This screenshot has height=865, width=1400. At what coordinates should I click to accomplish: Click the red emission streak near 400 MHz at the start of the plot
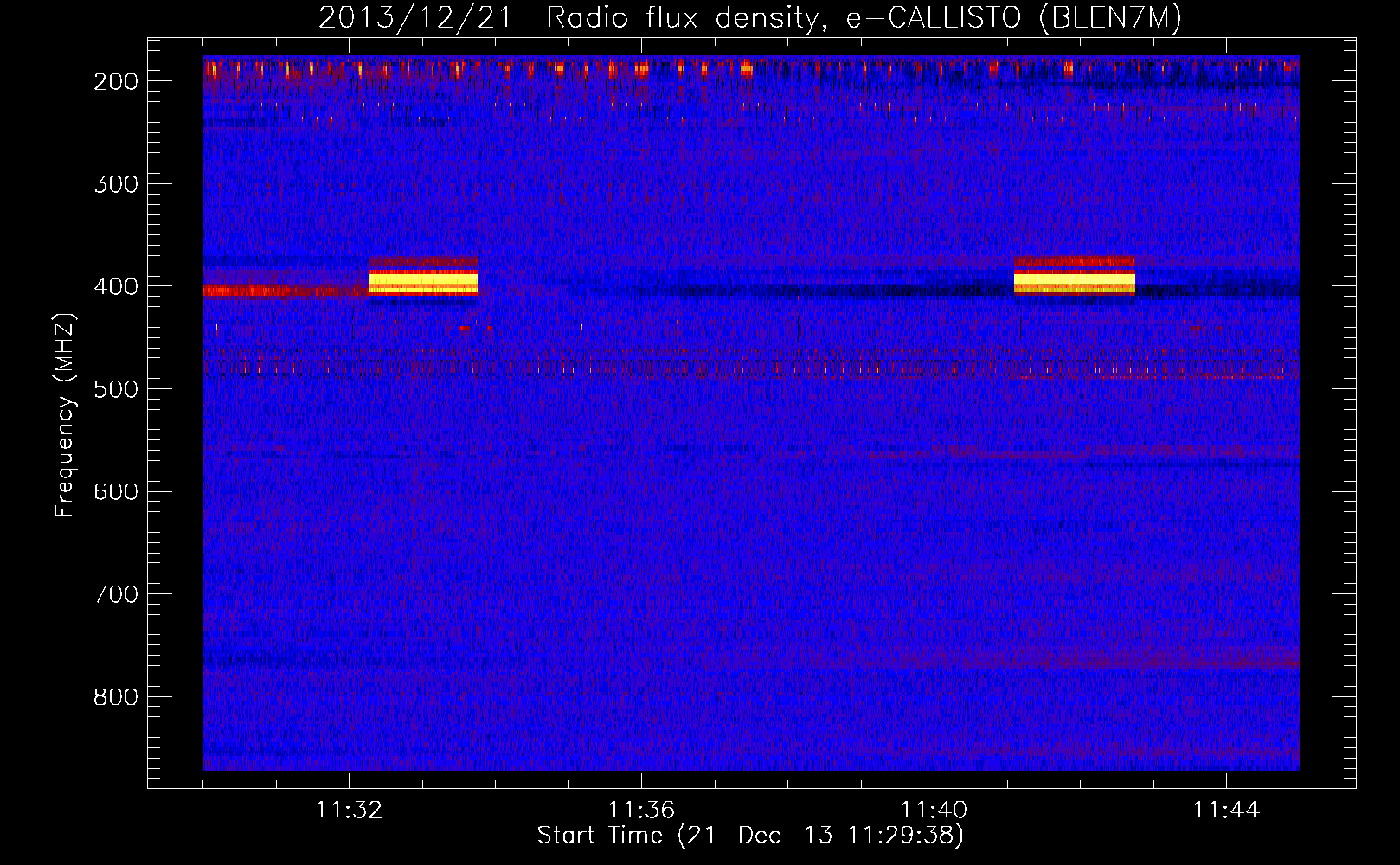[286, 291]
